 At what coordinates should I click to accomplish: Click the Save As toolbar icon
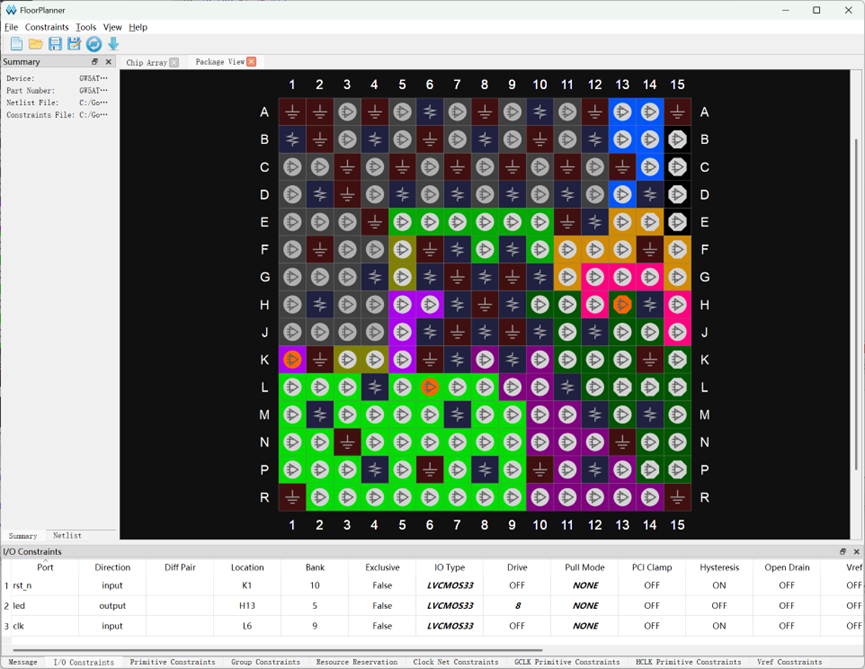coord(74,44)
